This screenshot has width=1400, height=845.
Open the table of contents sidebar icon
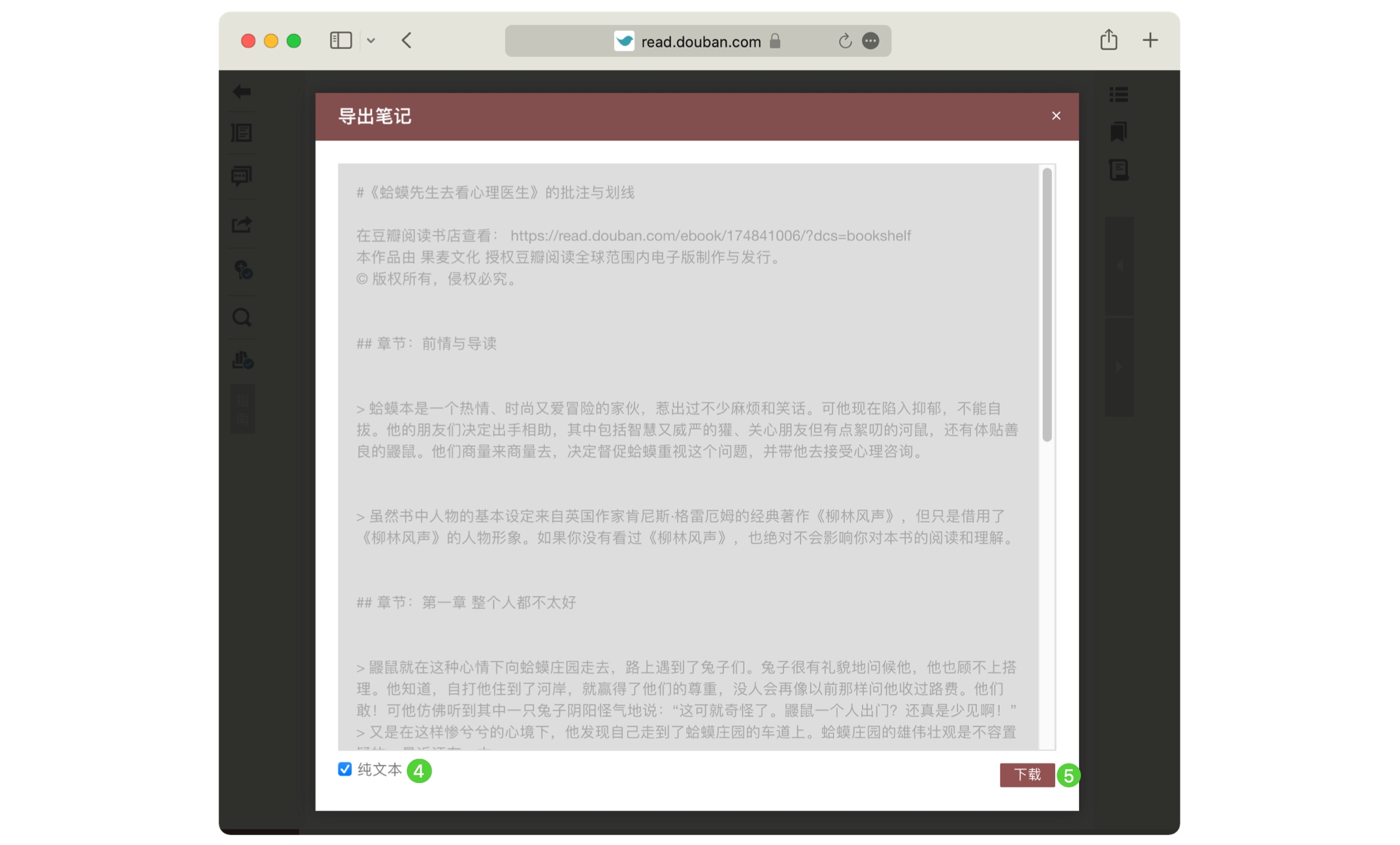click(x=242, y=133)
